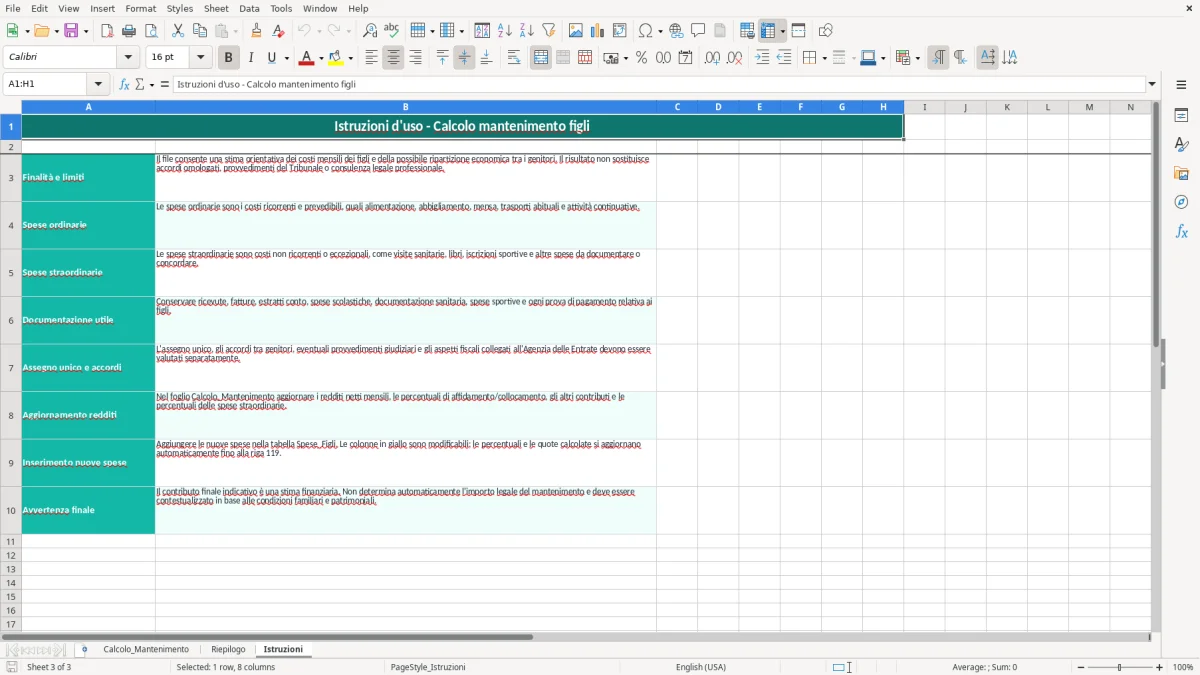This screenshot has width=1200, height=675.
Task: Click the PageStyle_Istruzioni status entry
Action: pyautogui.click(x=428, y=667)
